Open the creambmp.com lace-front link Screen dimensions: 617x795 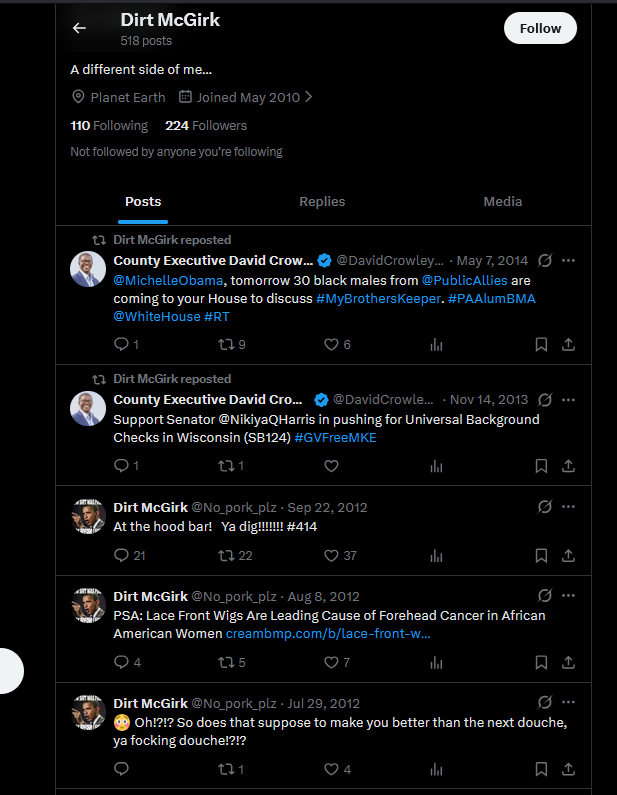(328, 634)
